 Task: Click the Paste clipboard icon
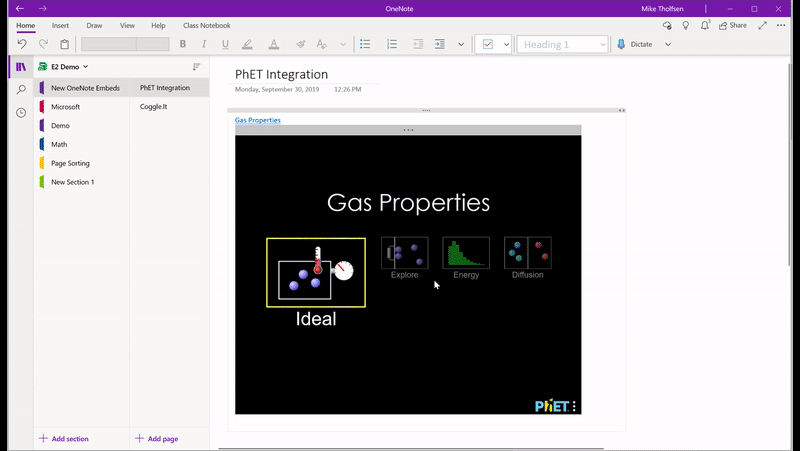pos(64,44)
